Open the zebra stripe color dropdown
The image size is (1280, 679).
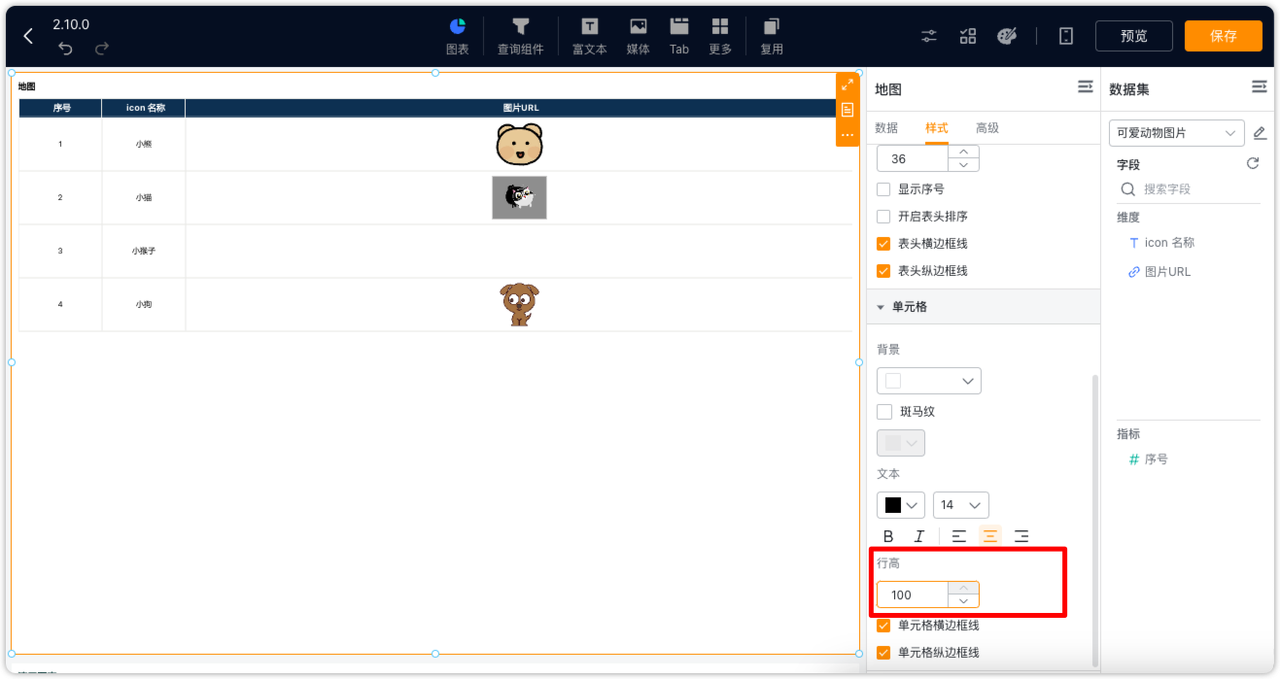[901, 443]
